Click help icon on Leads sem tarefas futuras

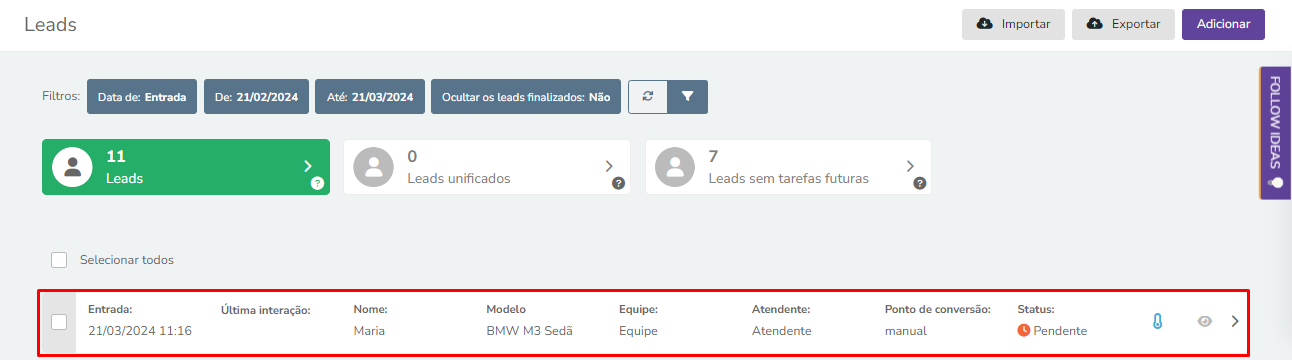tap(919, 183)
